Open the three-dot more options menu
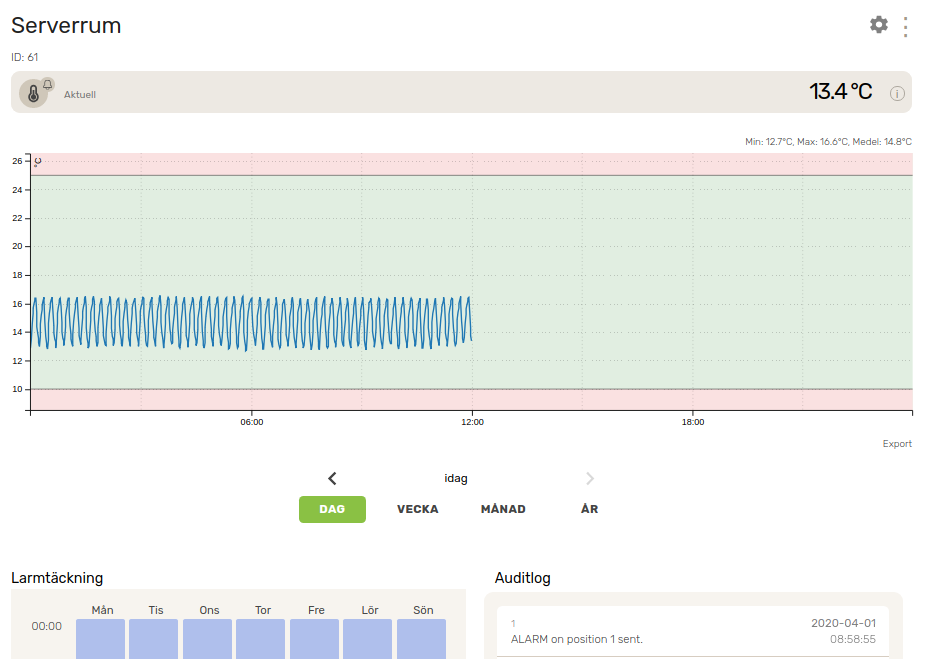Viewport: 925px width, 659px height. click(905, 27)
